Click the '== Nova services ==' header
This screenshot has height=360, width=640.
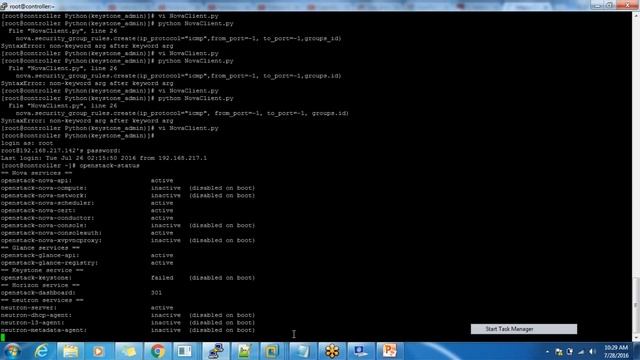tap(37, 173)
